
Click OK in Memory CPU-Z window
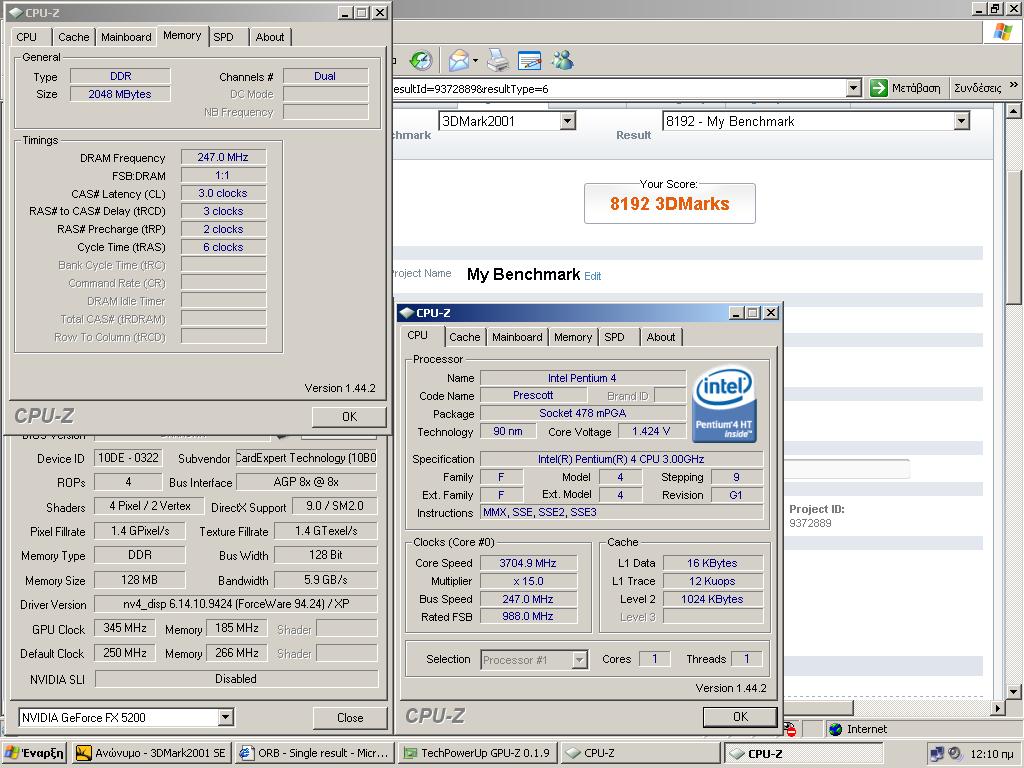[x=349, y=417]
